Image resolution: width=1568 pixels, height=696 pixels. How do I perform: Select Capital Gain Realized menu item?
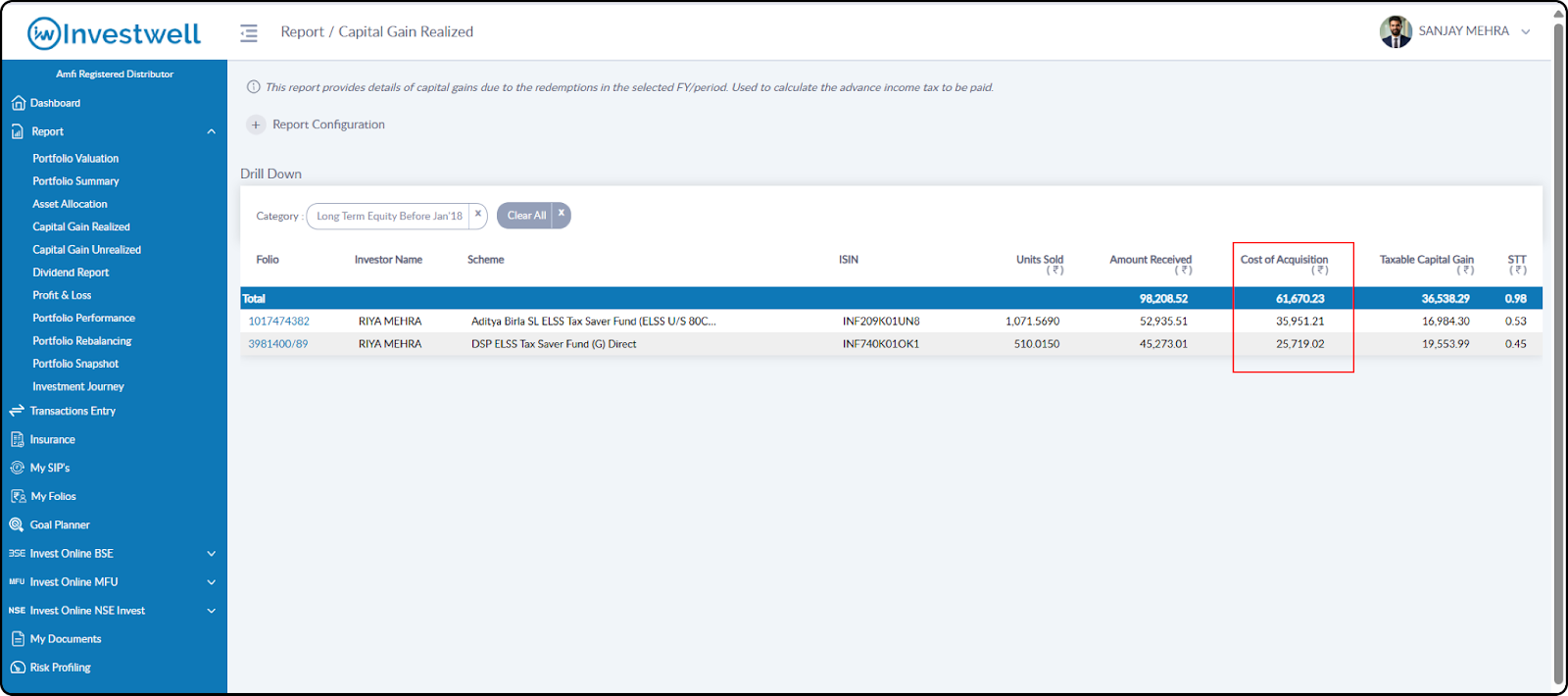(81, 226)
